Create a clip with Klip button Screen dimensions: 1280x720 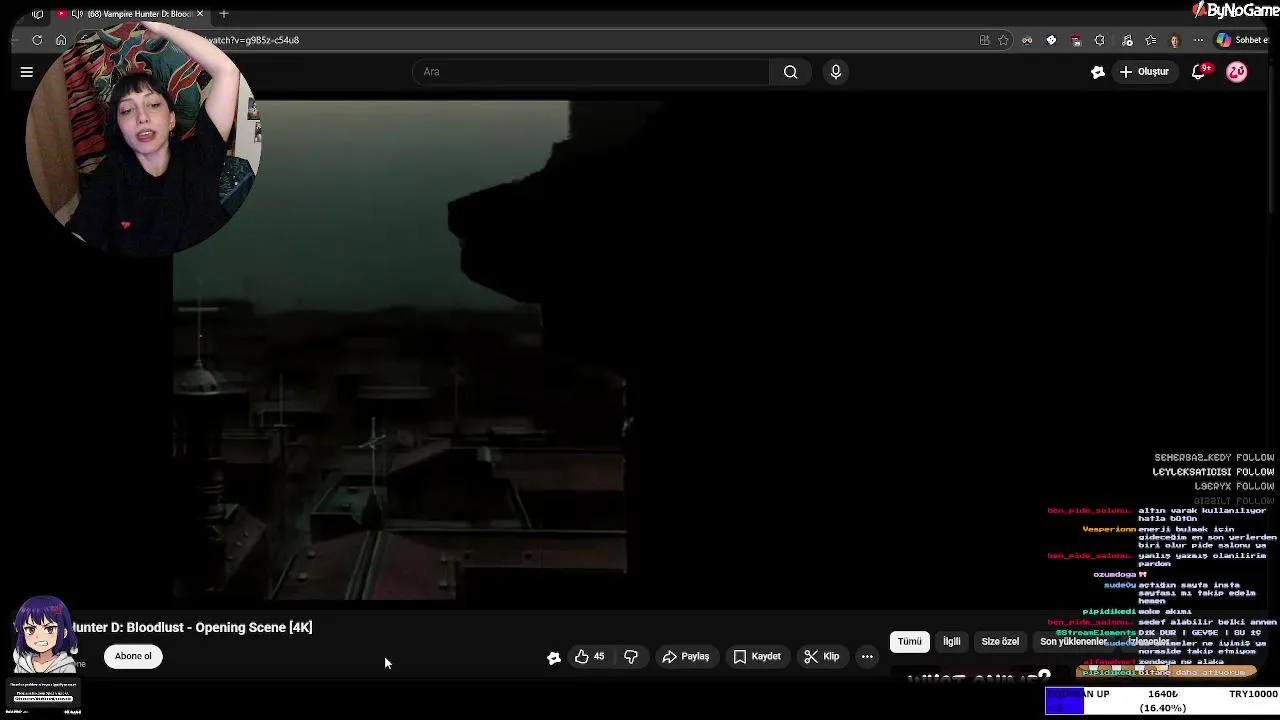tap(822, 657)
